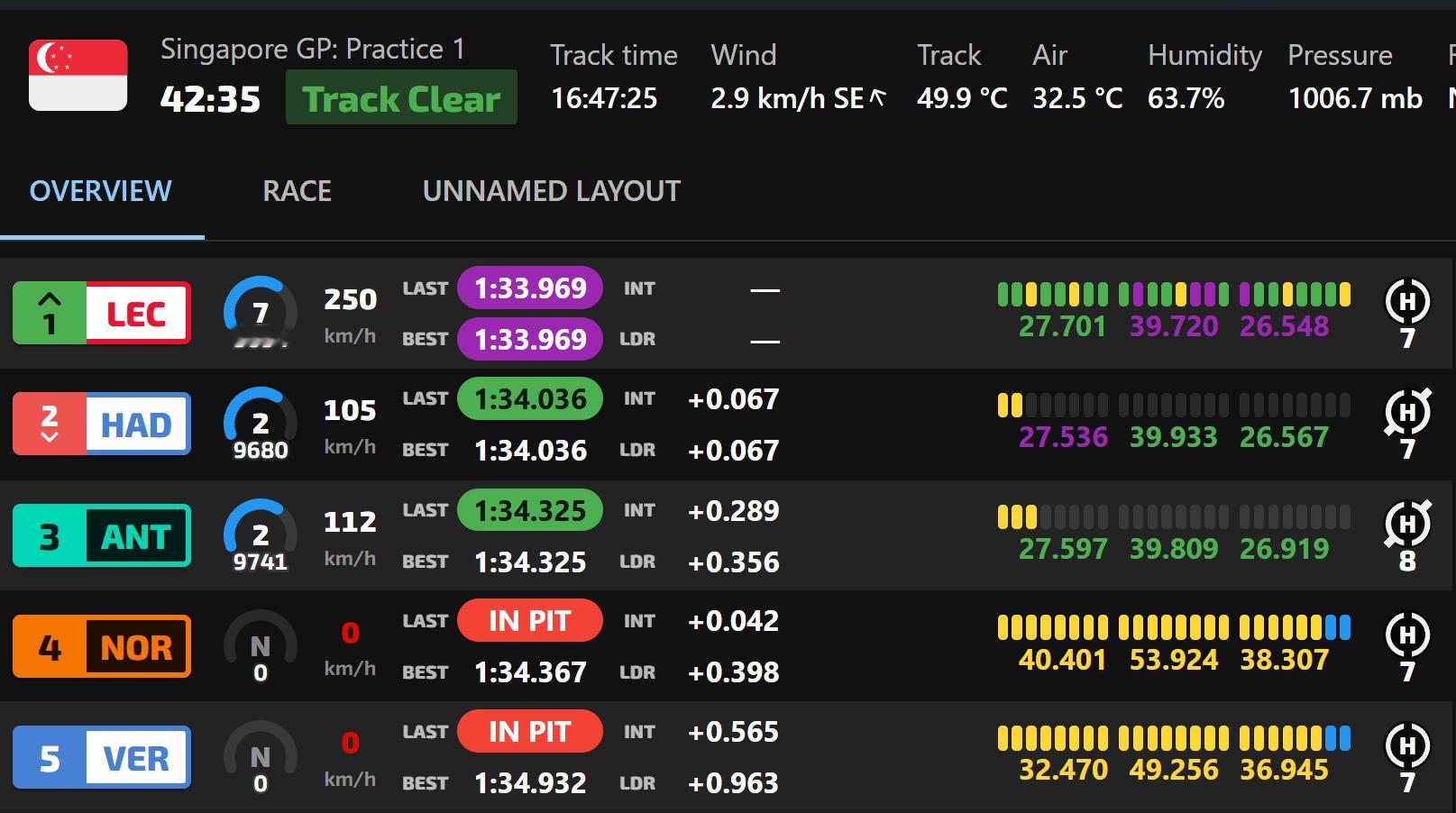Click LEC's mini-sector bars above 27.701

click(1053, 294)
